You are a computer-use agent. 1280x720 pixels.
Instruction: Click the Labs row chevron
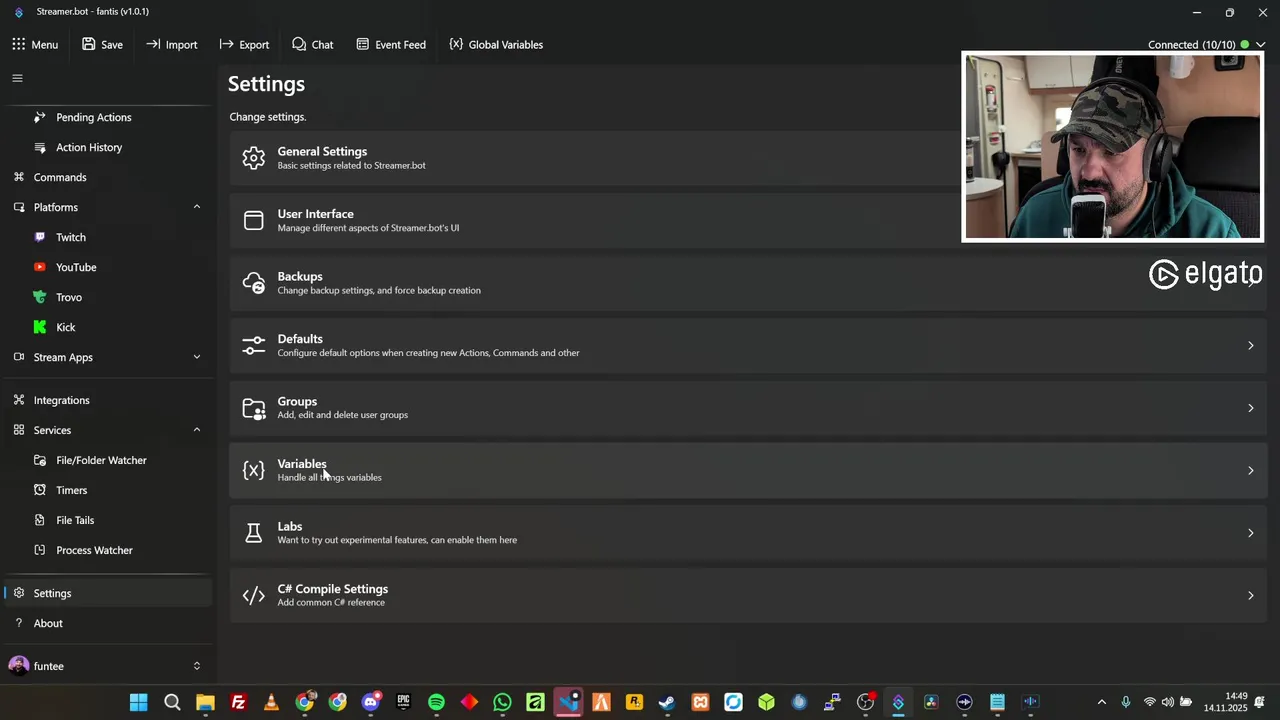coord(1250,533)
